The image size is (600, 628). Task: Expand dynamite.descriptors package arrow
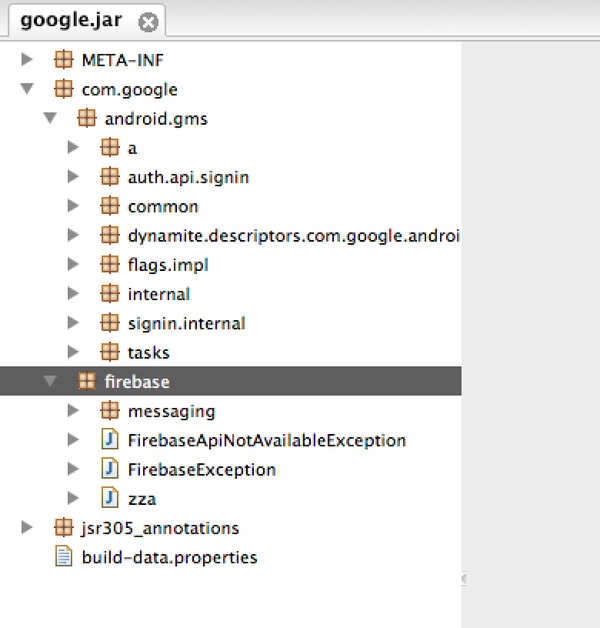73,235
